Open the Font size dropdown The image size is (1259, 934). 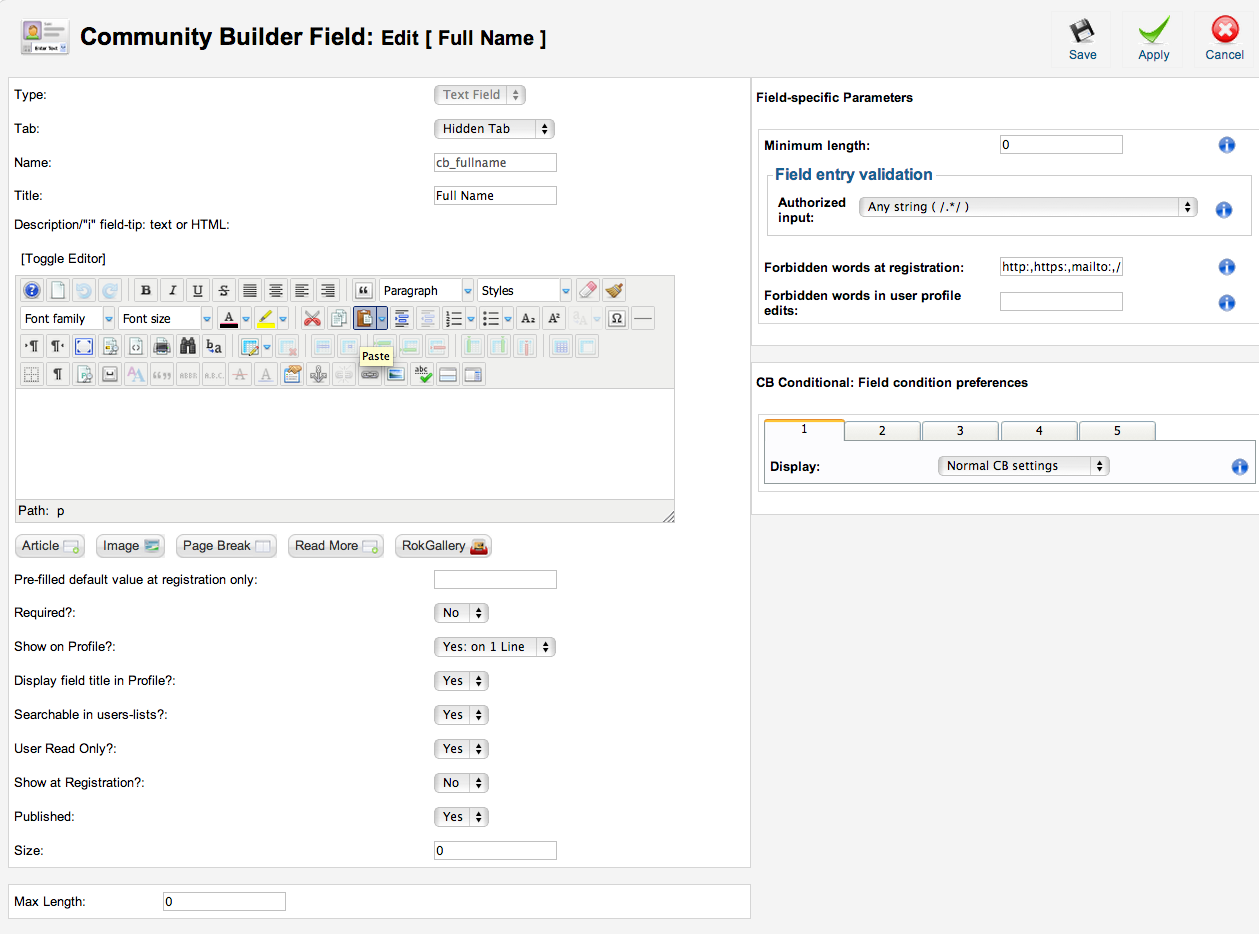[166, 318]
